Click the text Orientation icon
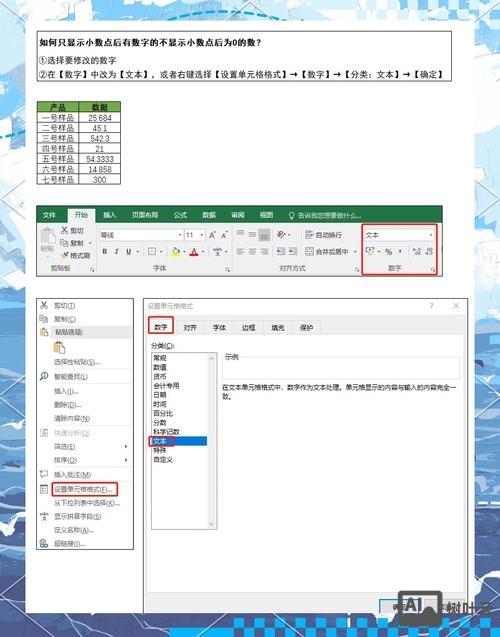 click(281, 234)
